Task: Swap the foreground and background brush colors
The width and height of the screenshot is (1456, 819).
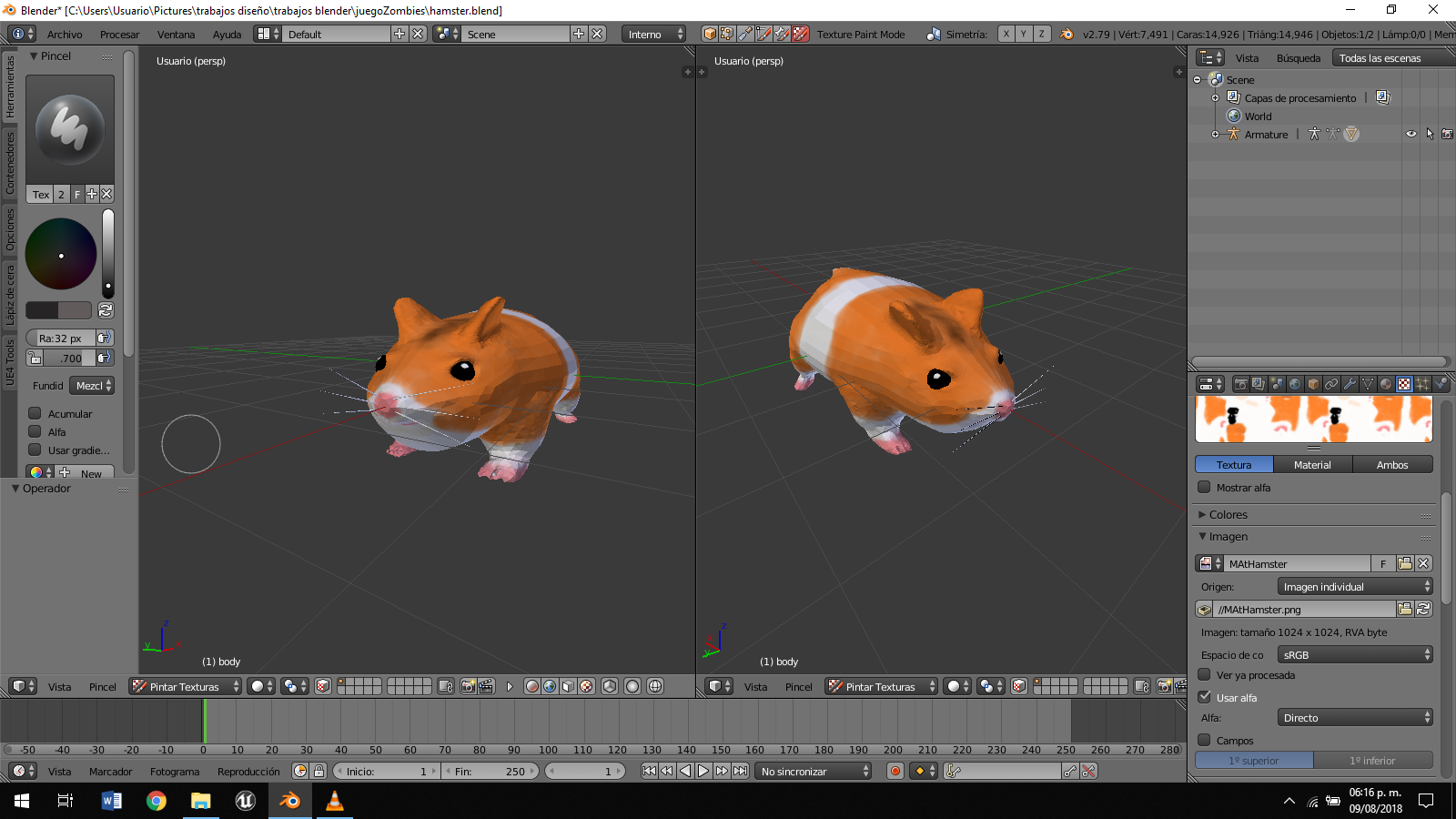Action: pos(106,310)
